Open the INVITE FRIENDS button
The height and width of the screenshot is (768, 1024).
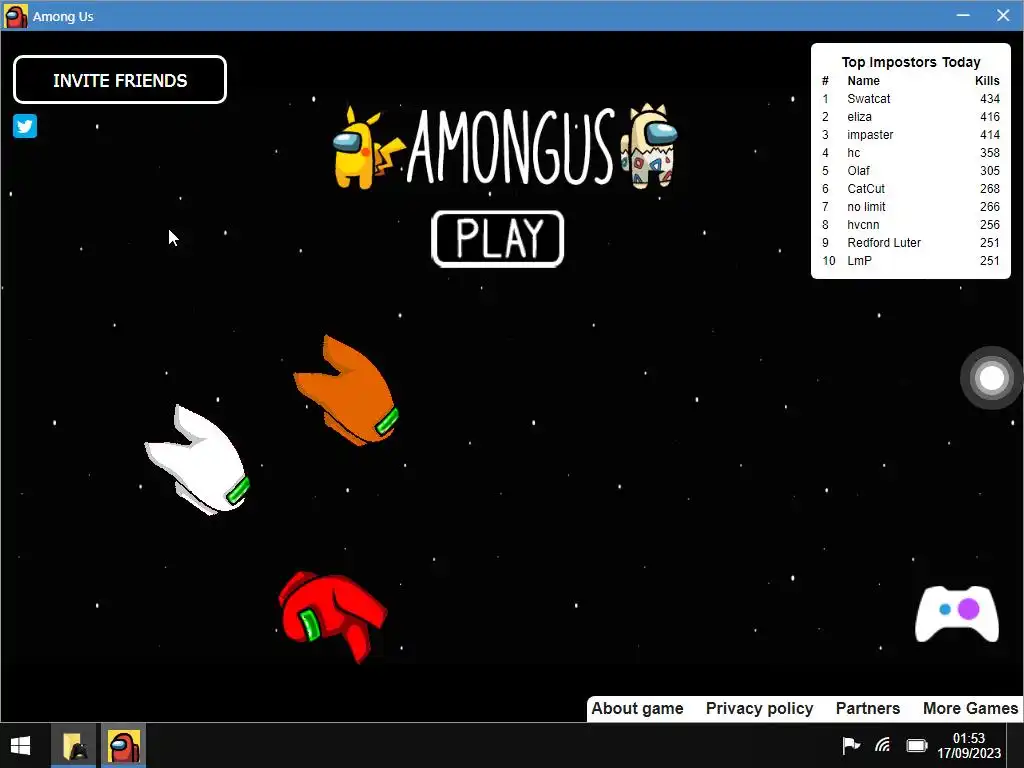click(x=120, y=80)
